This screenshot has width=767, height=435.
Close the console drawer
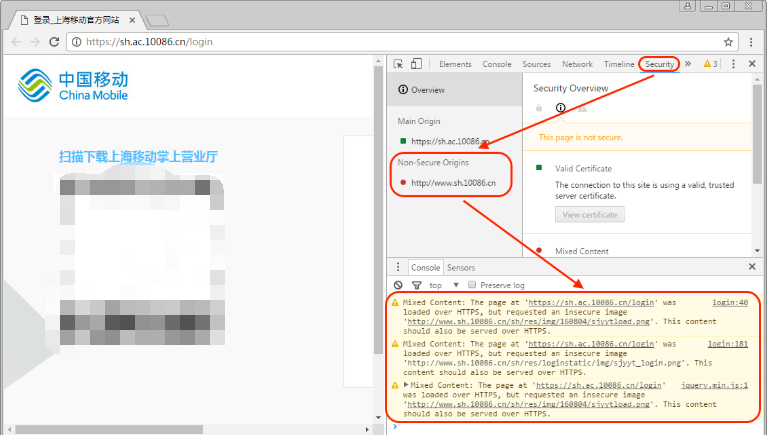(752, 267)
